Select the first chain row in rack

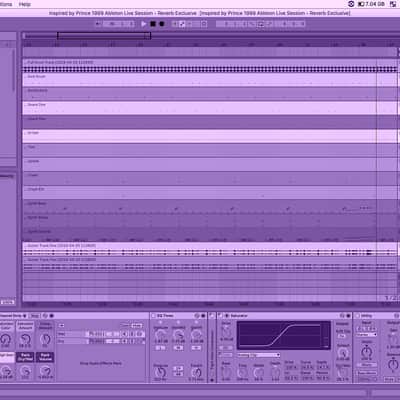tap(101, 334)
